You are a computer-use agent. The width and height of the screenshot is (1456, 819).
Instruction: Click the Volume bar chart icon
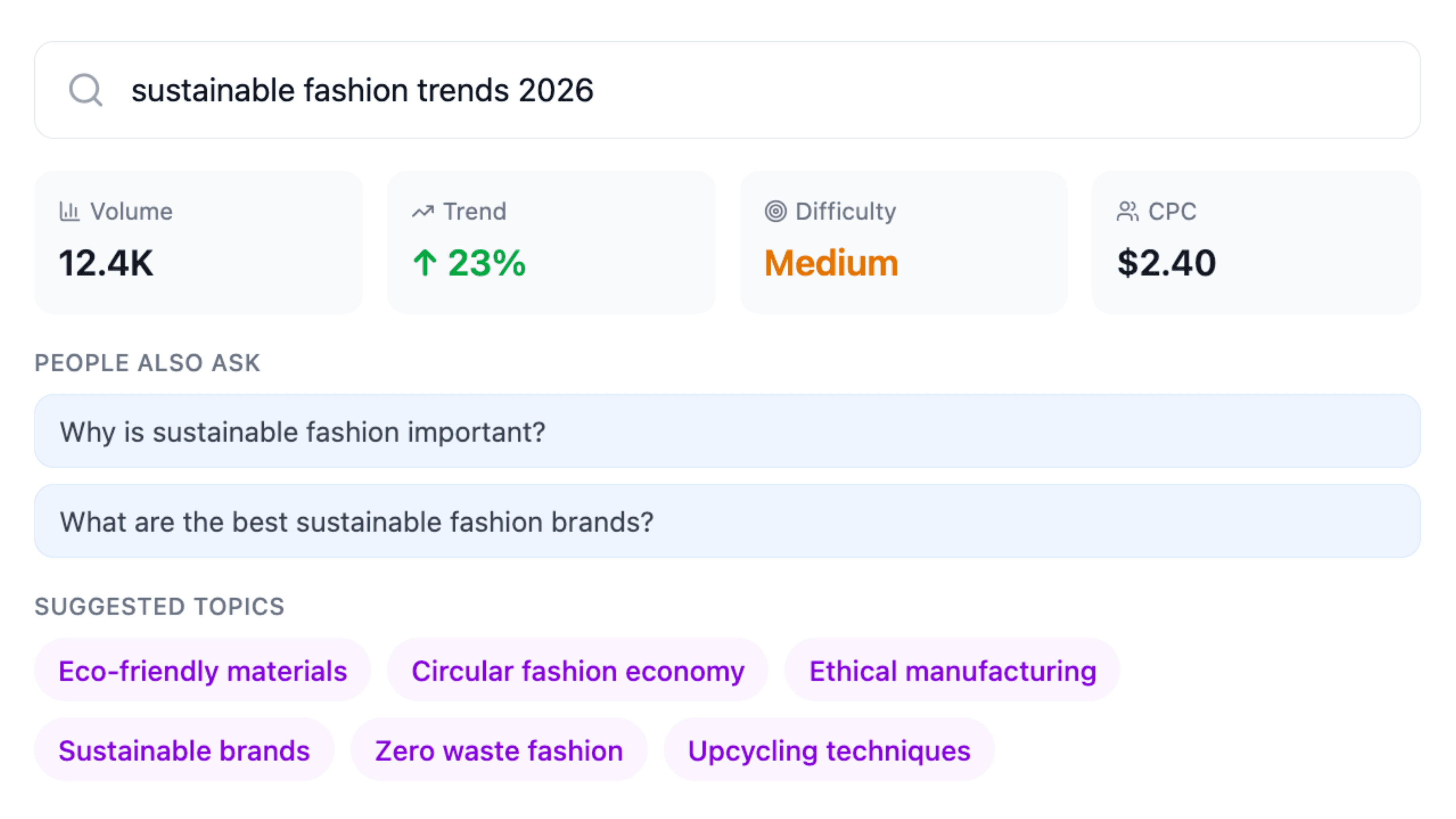pyautogui.click(x=70, y=212)
